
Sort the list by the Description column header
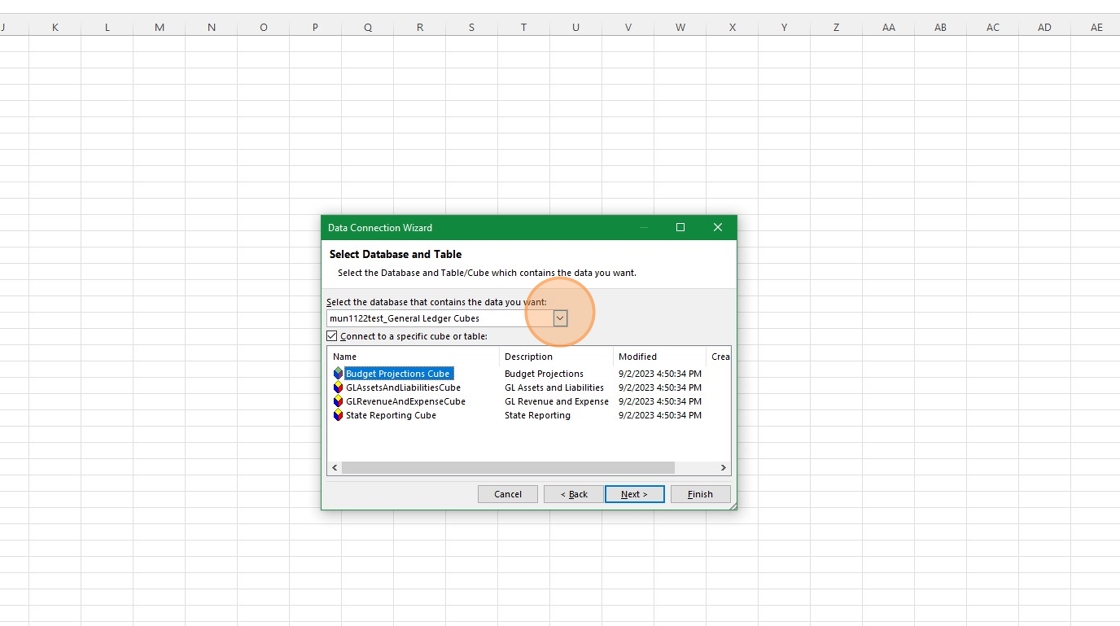pyautogui.click(x=556, y=357)
